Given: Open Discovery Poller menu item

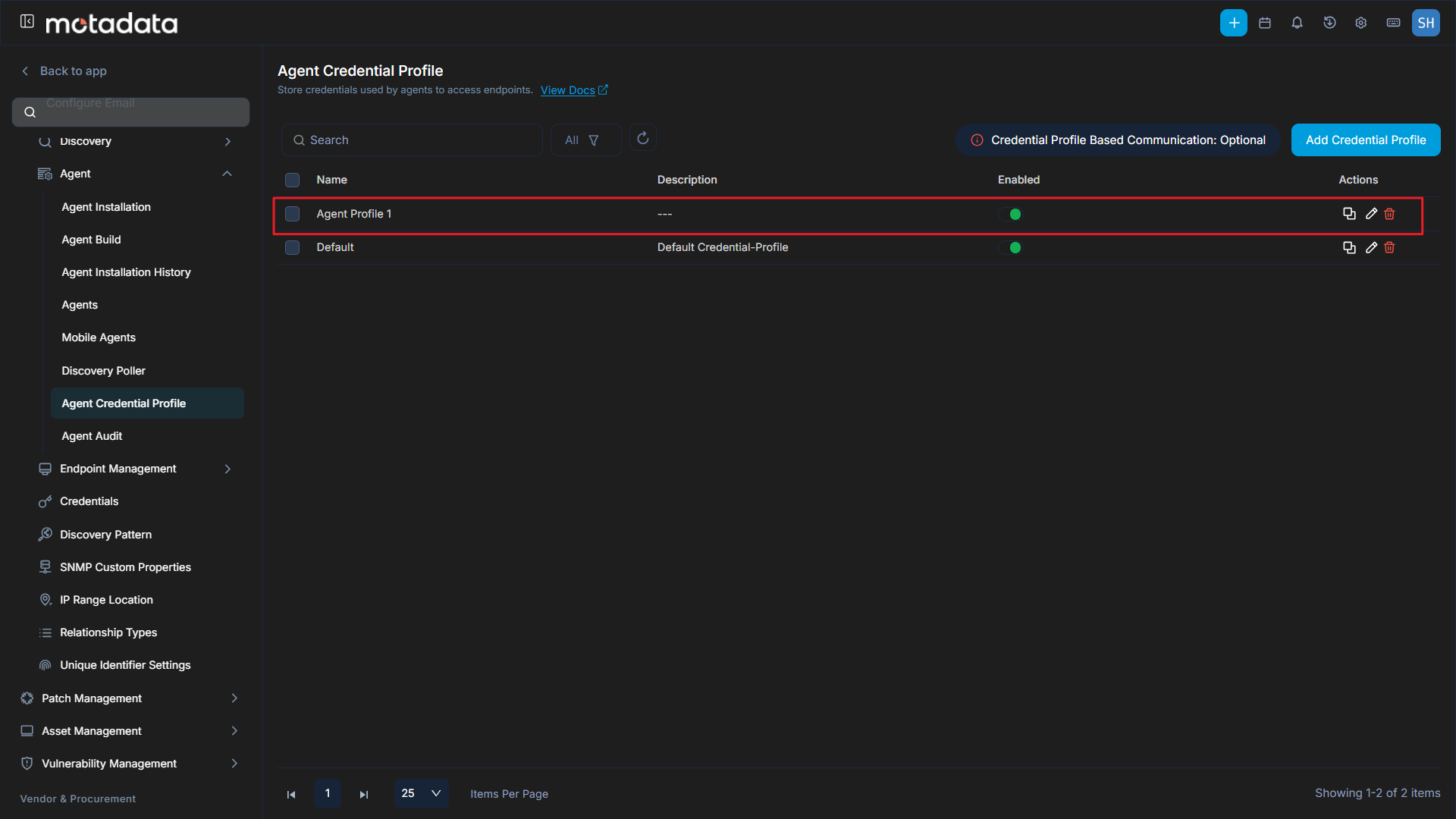Looking at the screenshot, I should click(103, 371).
